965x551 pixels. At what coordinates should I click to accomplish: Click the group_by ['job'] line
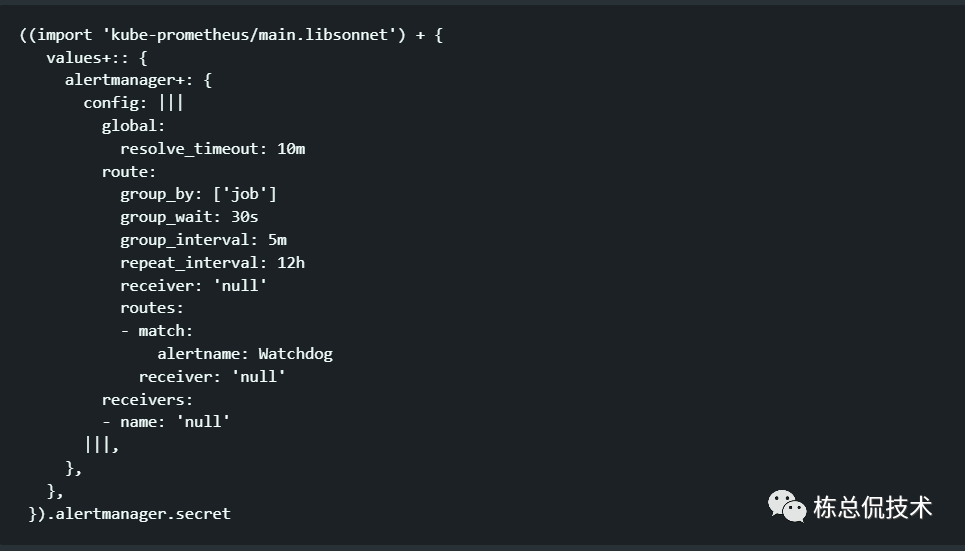[198, 194]
